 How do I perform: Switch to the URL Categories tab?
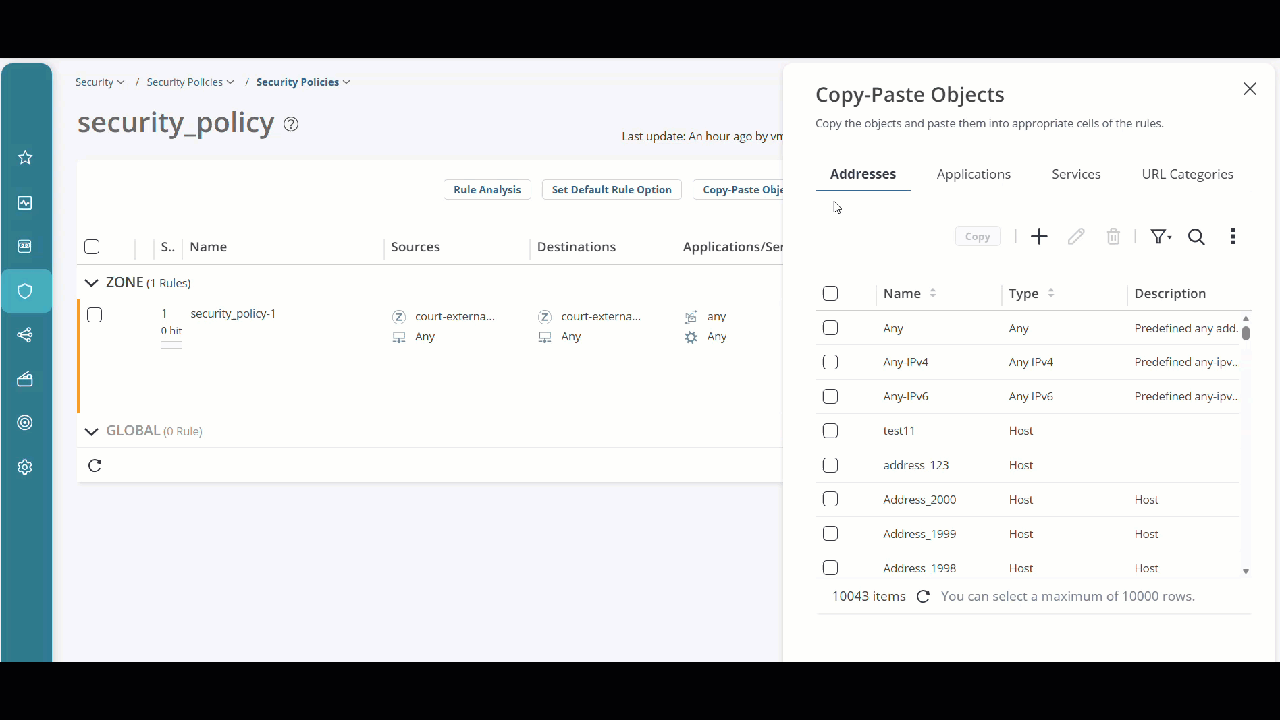pos(1188,174)
